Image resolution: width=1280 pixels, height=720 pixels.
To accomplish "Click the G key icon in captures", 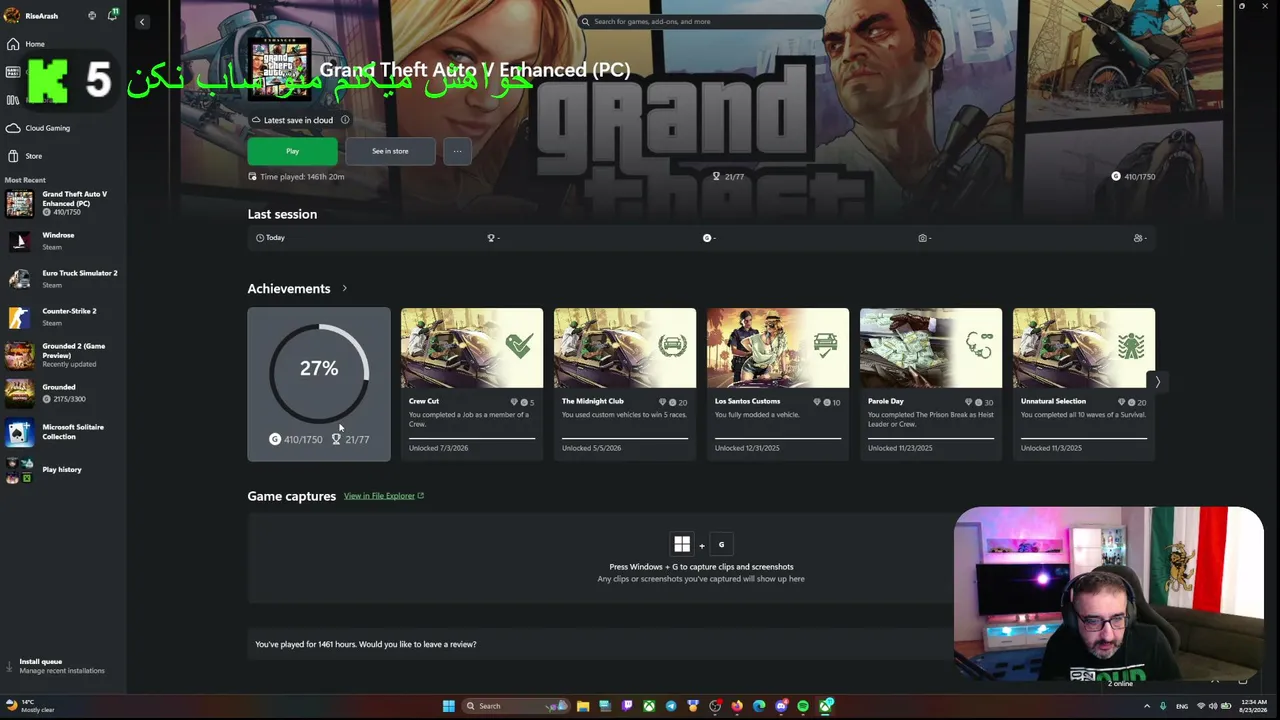I will click(721, 544).
